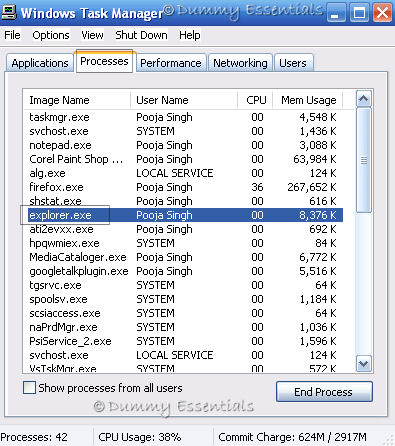The height and width of the screenshot is (446, 395).
Task: Click the Processes: 42 status entry
Action: pyautogui.click(x=34, y=437)
